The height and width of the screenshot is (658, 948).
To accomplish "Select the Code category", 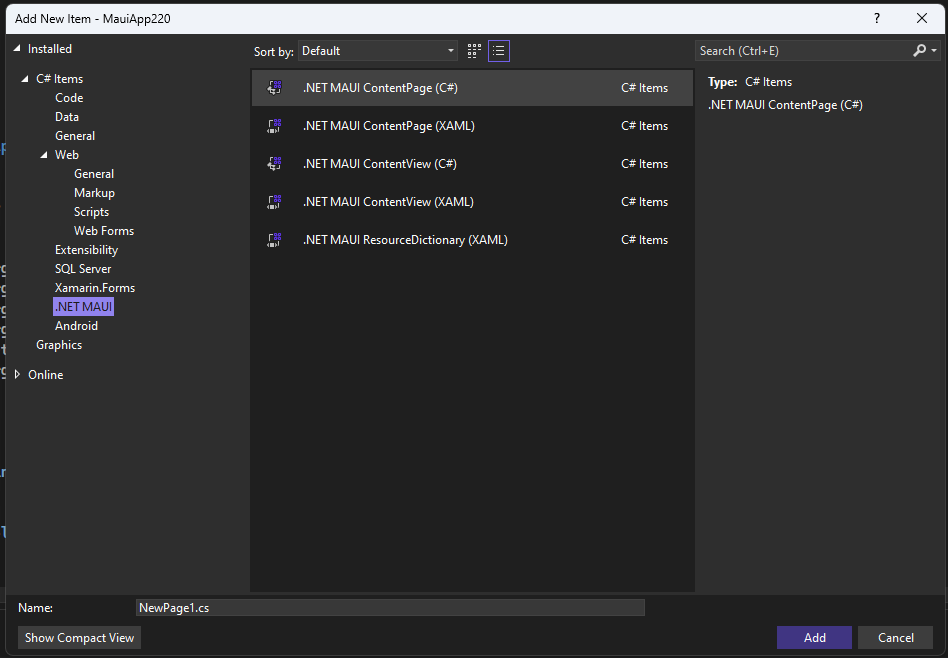I will (69, 98).
